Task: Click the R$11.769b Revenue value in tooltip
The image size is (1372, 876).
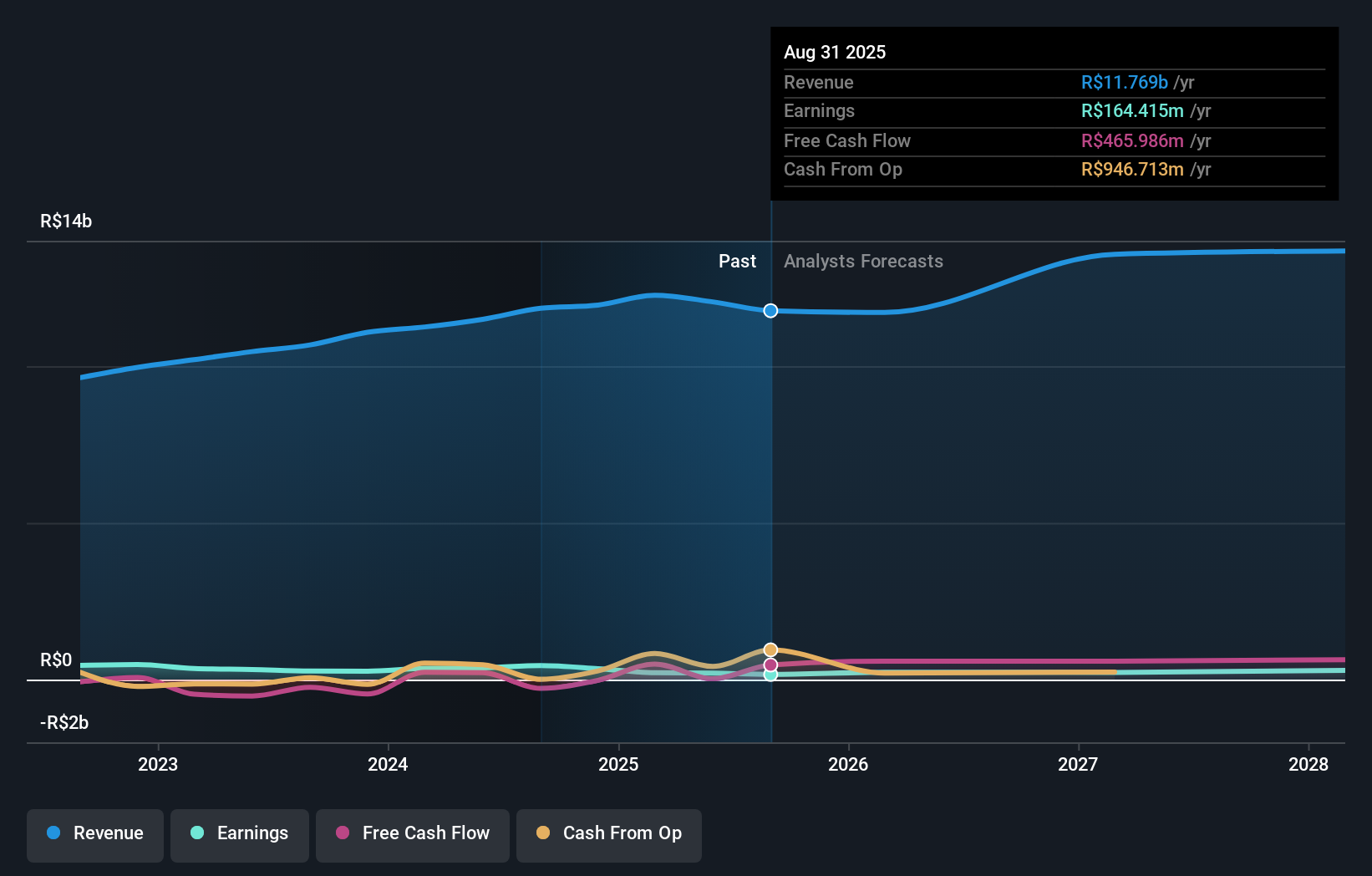Action: (1124, 83)
